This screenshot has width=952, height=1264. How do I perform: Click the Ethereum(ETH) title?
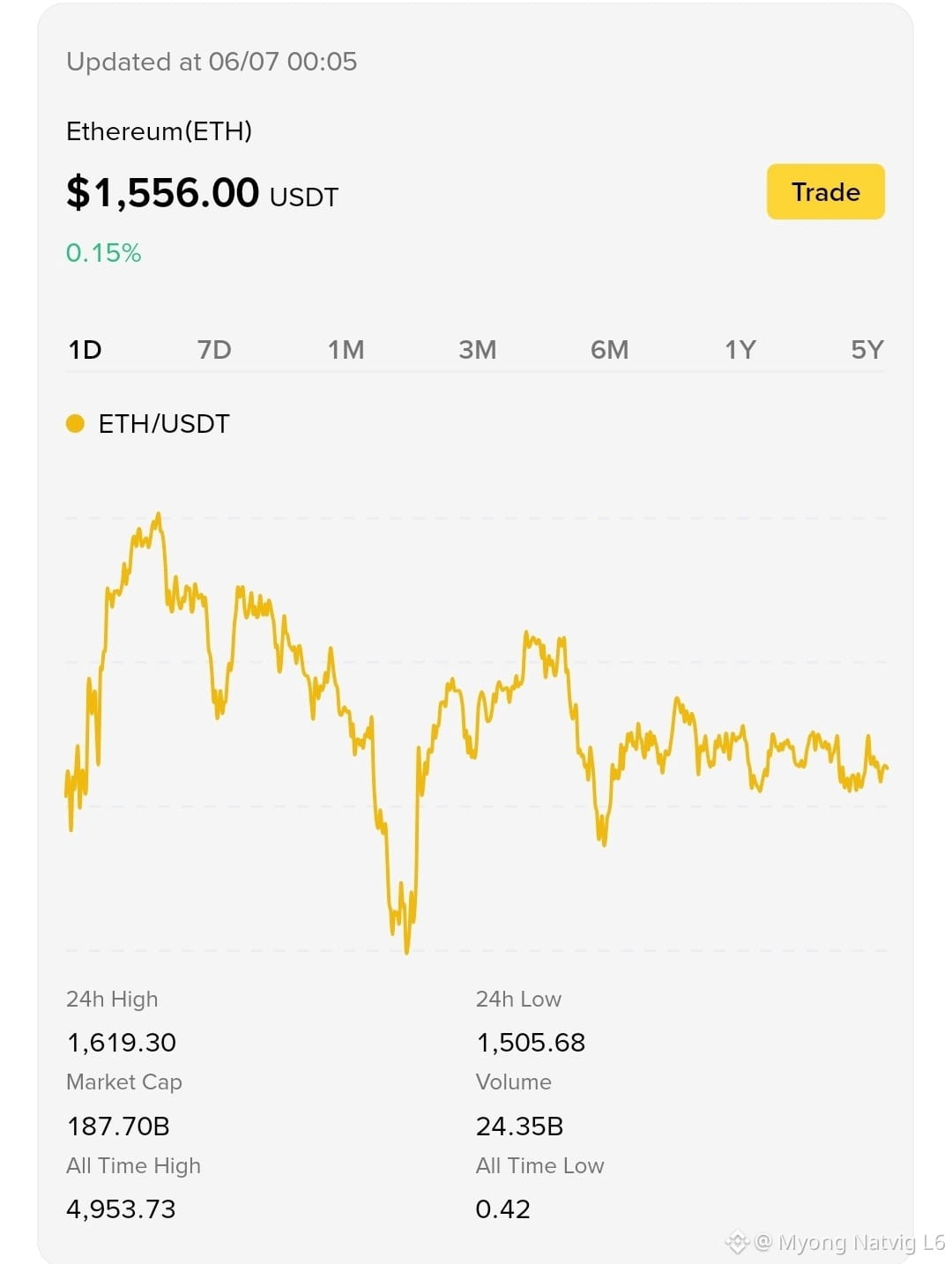click(160, 131)
